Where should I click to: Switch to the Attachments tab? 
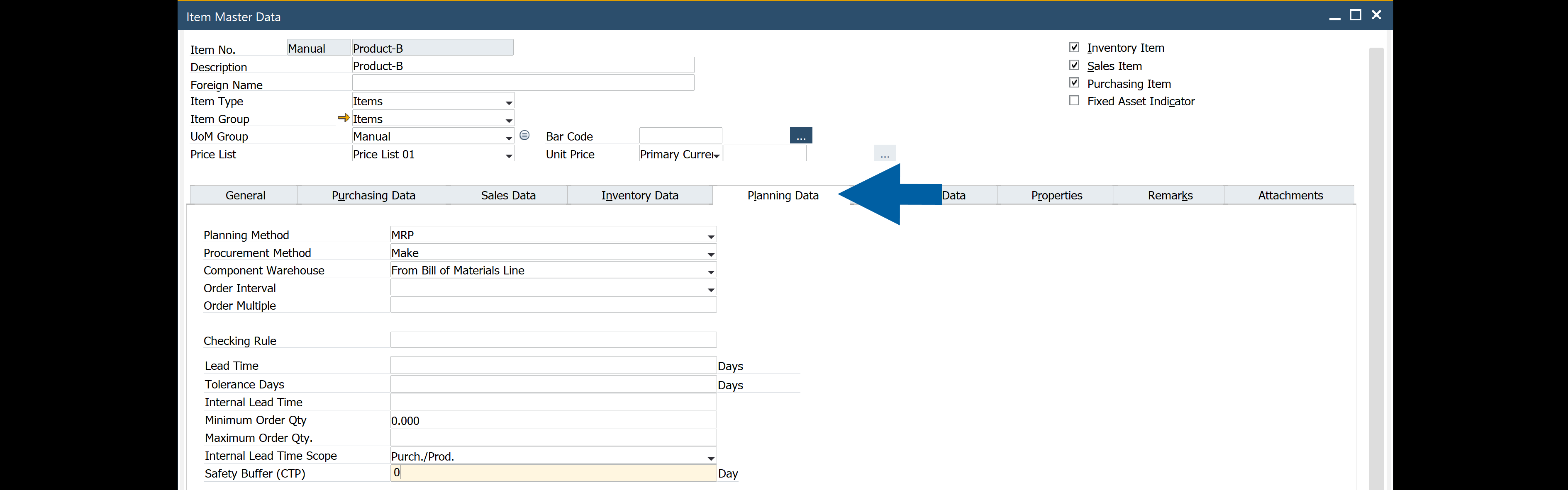pyautogui.click(x=1290, y=195)
